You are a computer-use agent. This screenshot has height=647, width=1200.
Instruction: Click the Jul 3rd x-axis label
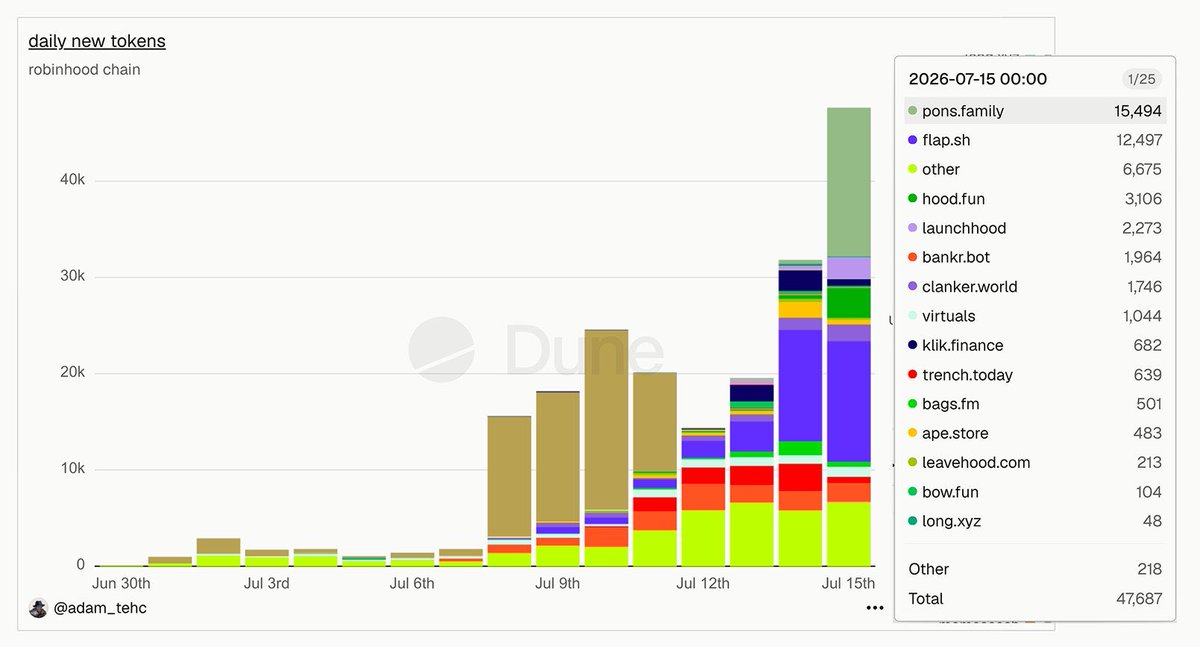click(266, 583)
